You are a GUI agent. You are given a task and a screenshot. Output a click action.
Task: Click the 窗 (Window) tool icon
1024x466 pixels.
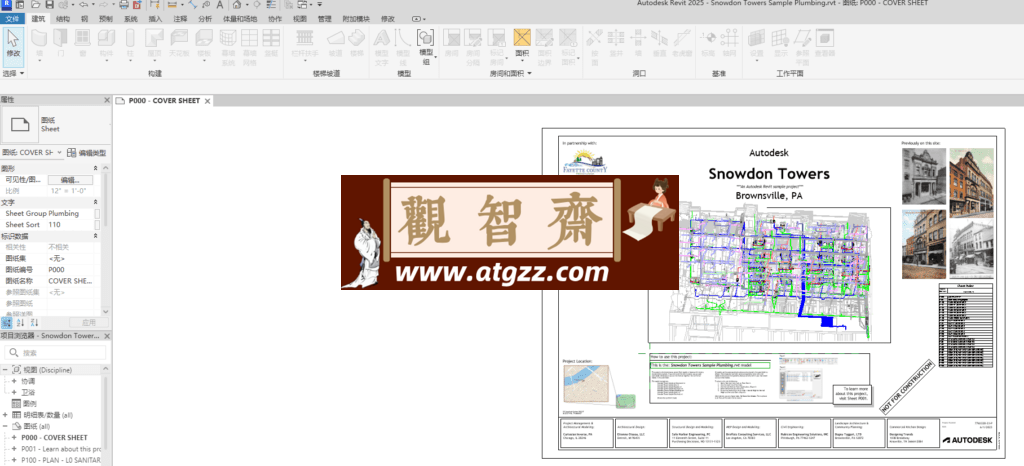pos(82,38)
